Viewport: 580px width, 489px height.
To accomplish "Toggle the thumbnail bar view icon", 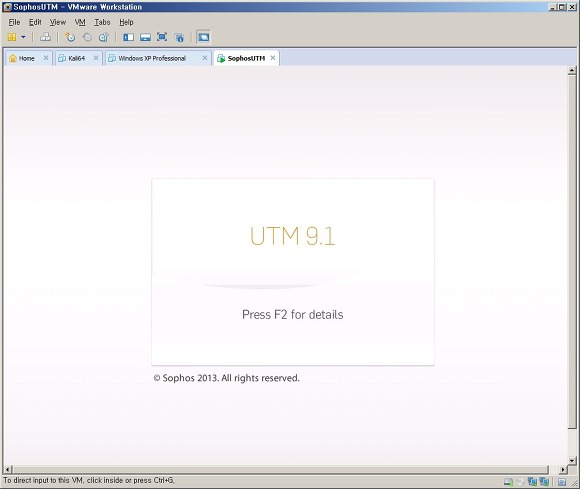I will click(x=145, y=37).
